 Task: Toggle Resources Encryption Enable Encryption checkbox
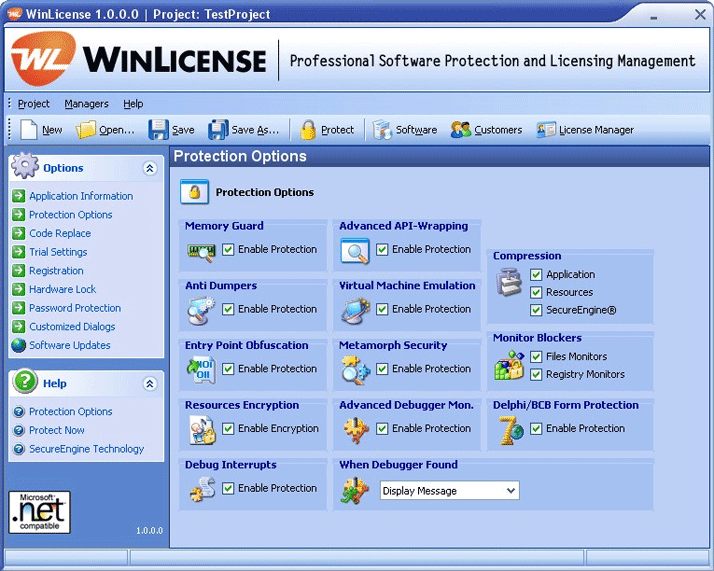point(228,428)
